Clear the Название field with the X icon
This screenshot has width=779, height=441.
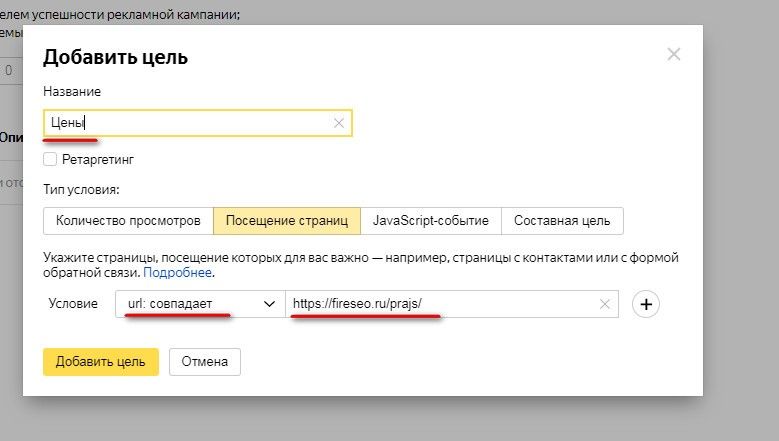[338, 123]
